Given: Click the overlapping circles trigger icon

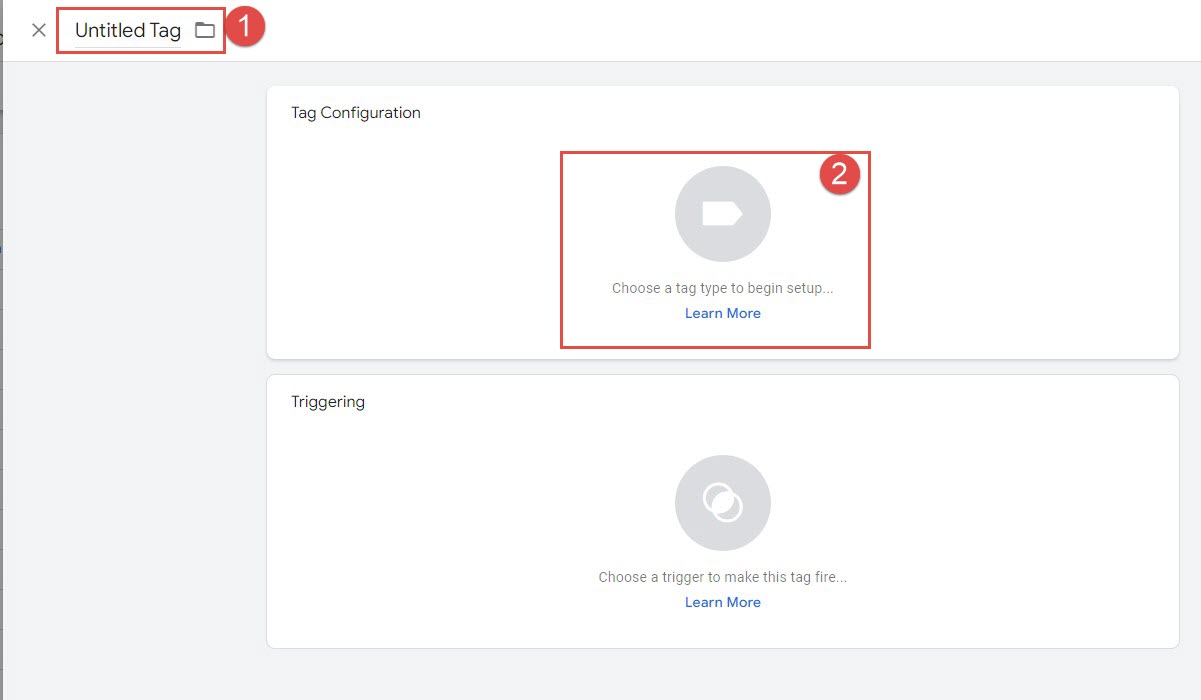Looking at the screenshot, I should pos(722,503).
